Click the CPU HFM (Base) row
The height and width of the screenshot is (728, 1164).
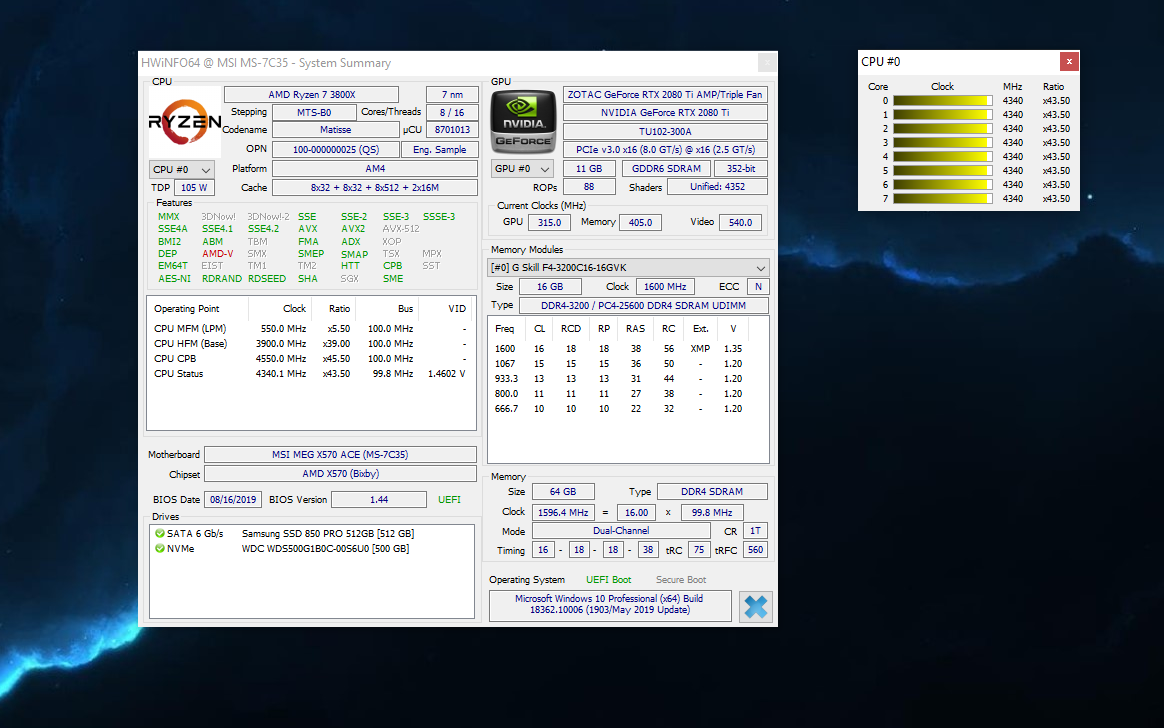(x=310, y=344)
